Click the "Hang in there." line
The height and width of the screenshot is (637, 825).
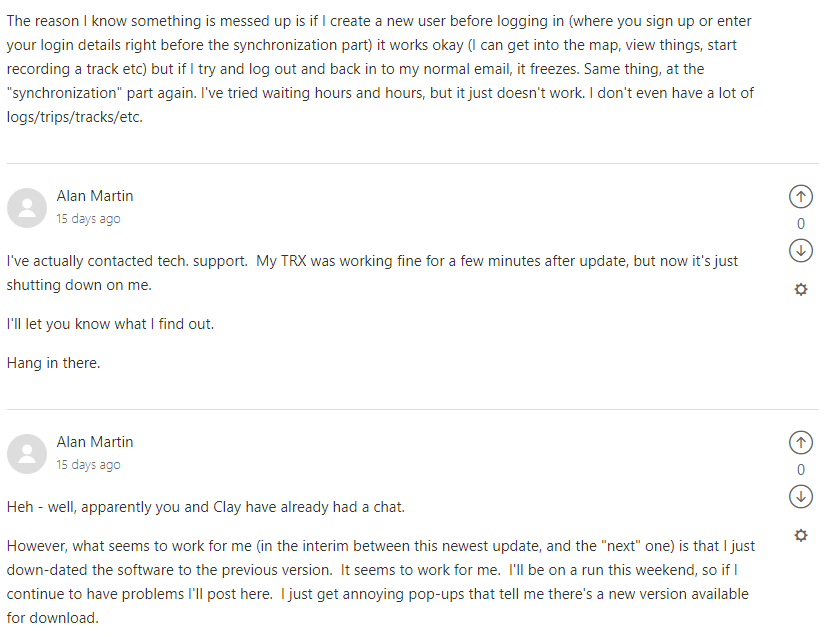(54, 363)
